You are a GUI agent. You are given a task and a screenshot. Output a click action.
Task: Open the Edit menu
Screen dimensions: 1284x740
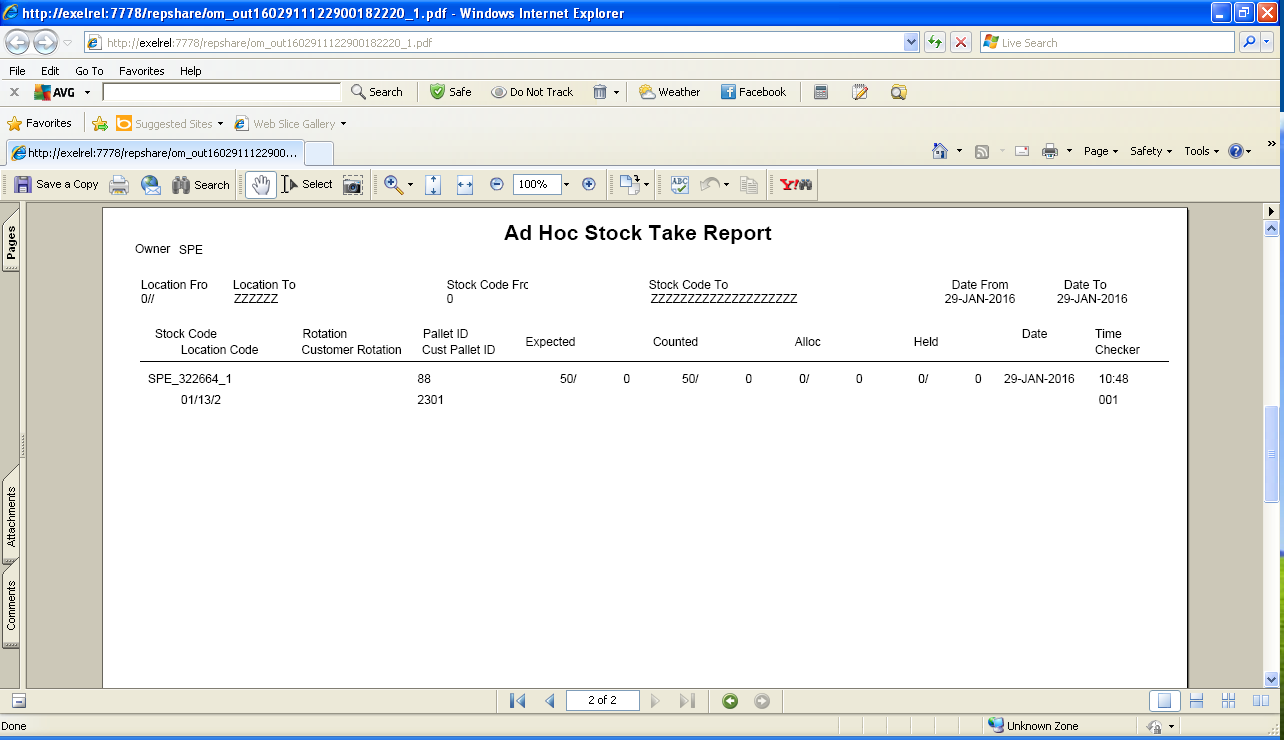point(50,71)
